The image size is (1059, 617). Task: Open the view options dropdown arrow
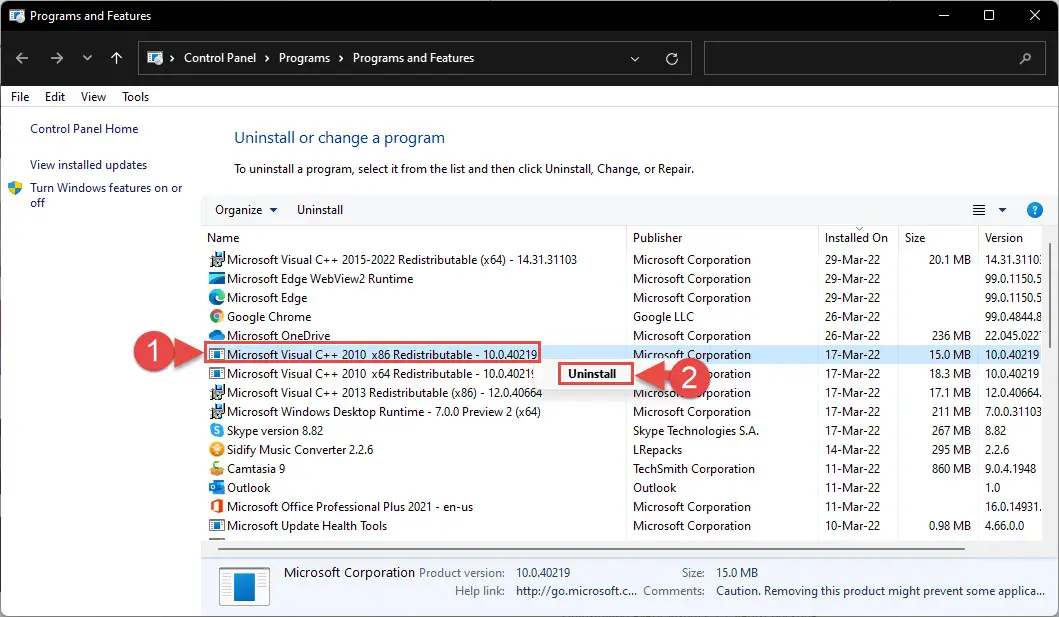click(1002, 210)
